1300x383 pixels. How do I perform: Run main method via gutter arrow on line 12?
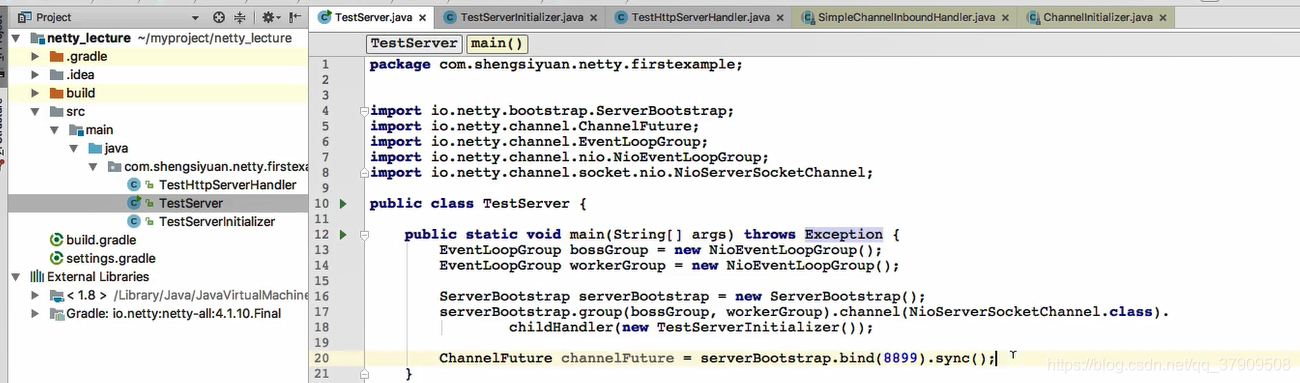(x=343, y=235)
